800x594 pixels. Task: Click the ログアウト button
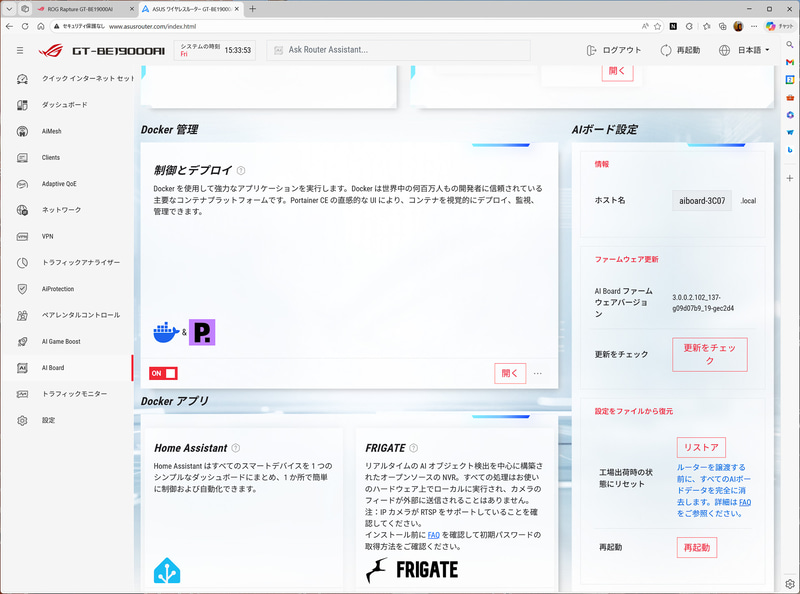coord(614,50)
